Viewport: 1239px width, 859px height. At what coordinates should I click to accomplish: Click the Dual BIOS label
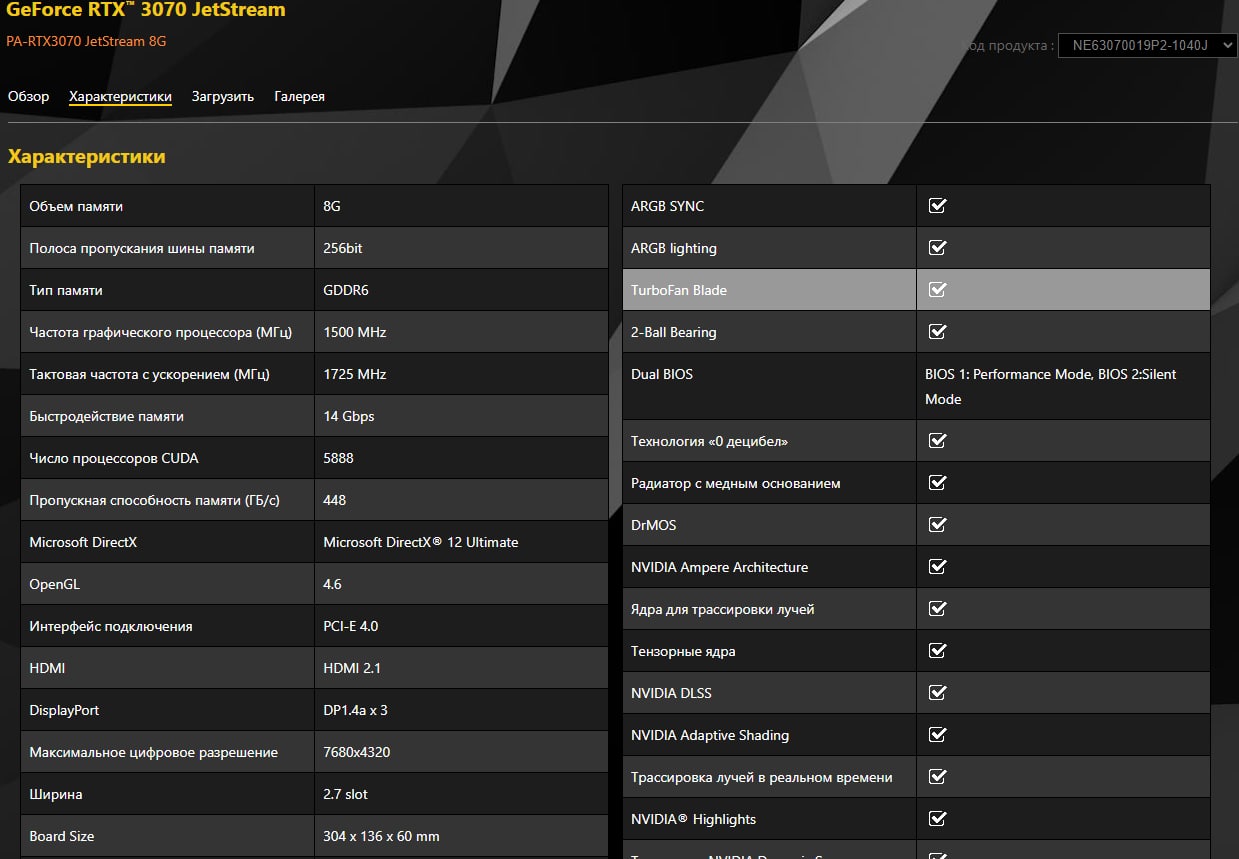click(x=662, y=374)
